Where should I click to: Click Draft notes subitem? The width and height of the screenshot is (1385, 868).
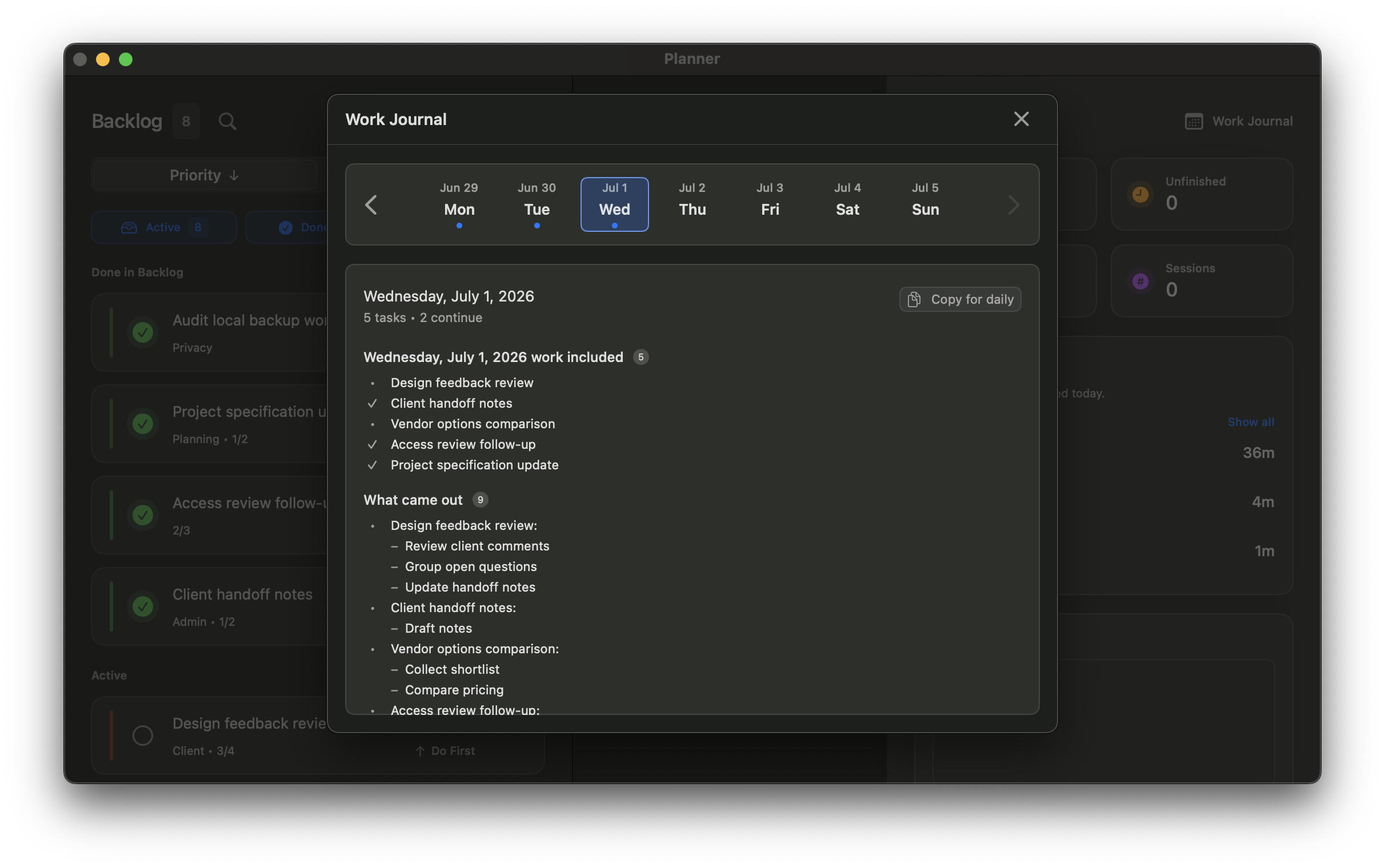pyautogui.click(x=438, y=628)
